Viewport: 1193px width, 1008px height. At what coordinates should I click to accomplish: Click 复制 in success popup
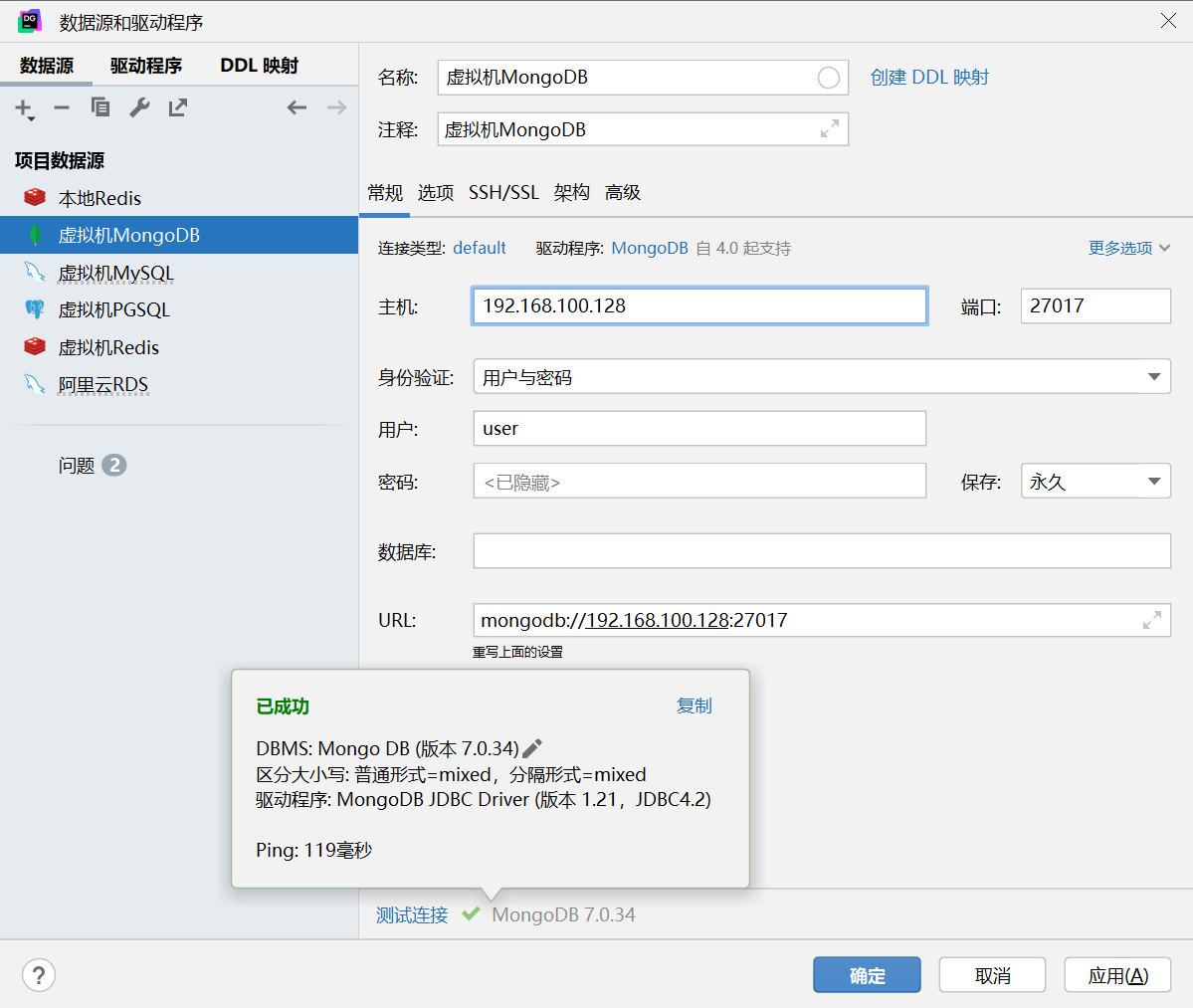tap(694, 706)
